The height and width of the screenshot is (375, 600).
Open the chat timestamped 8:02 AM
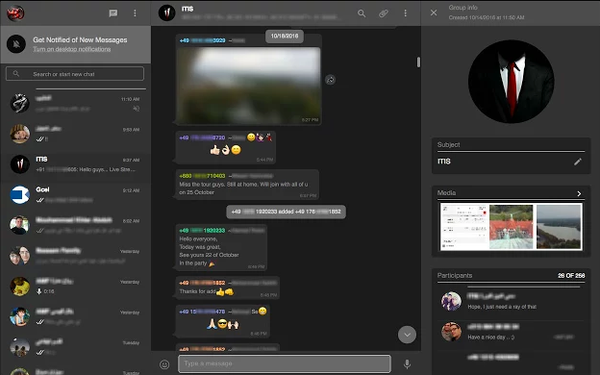click(x=75, y=225)
